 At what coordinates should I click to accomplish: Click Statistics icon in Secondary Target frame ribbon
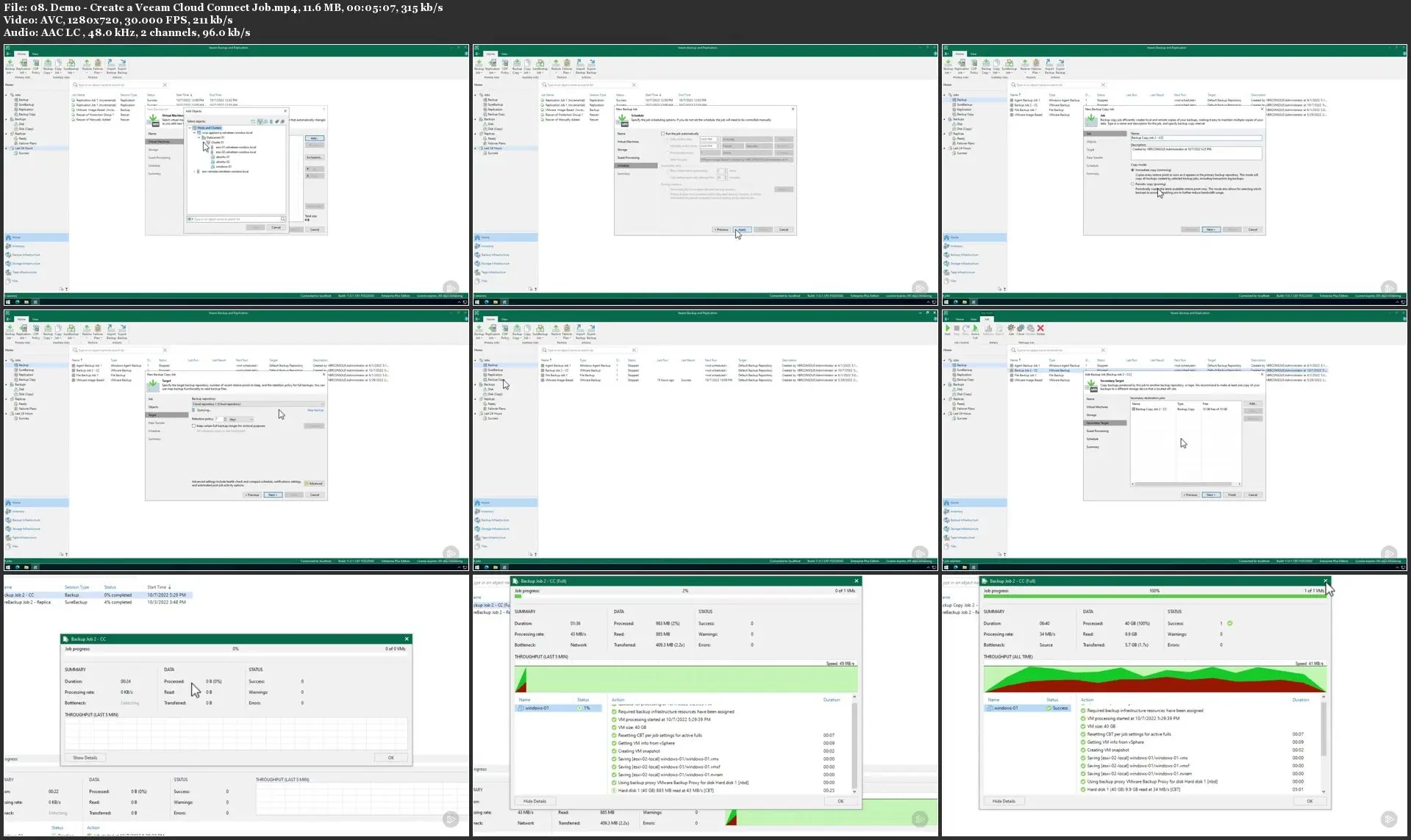point(989,330)
